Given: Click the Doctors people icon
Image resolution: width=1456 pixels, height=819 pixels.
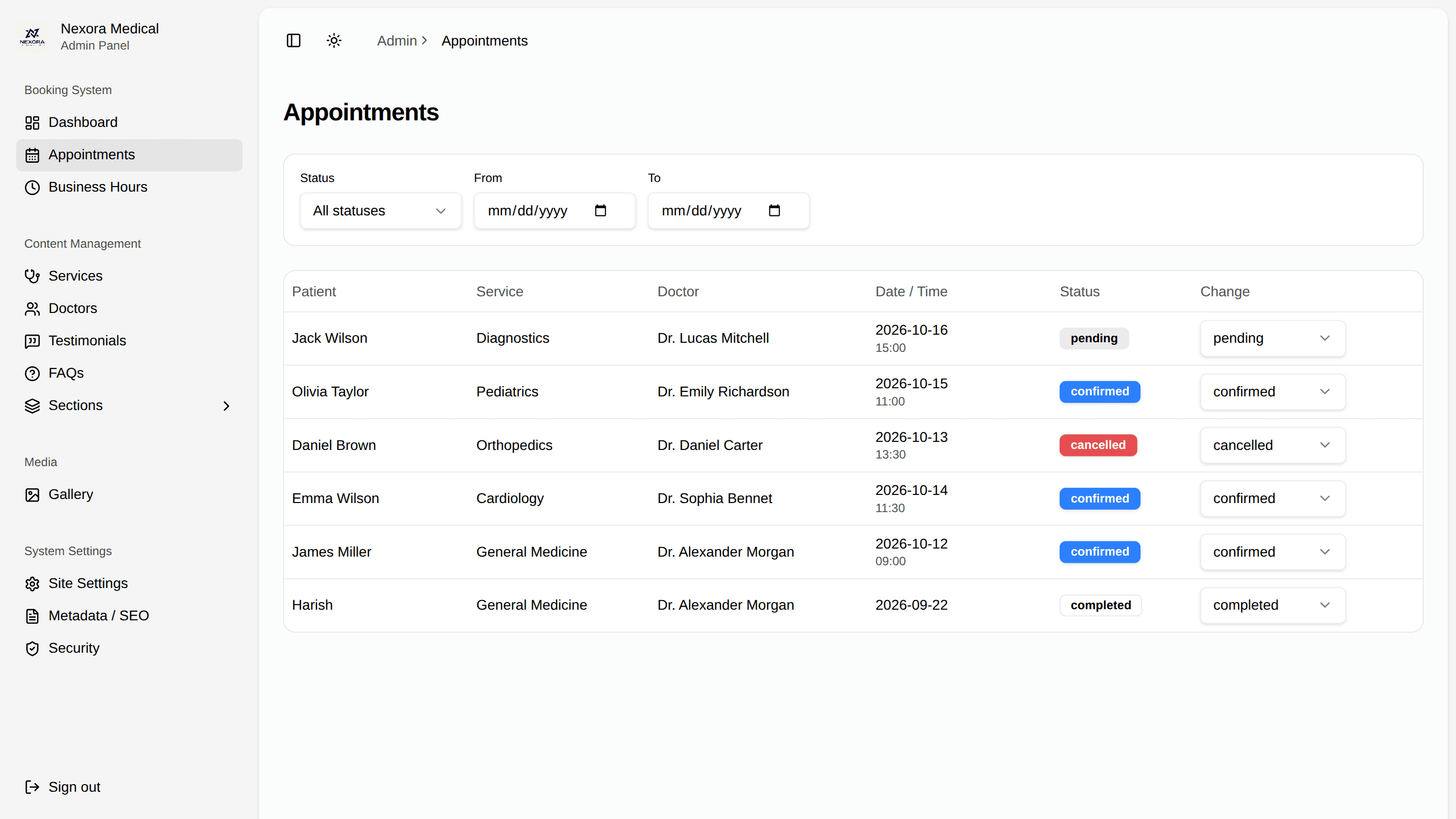Looking at the screenshot, I should click(x=32, y=308).
